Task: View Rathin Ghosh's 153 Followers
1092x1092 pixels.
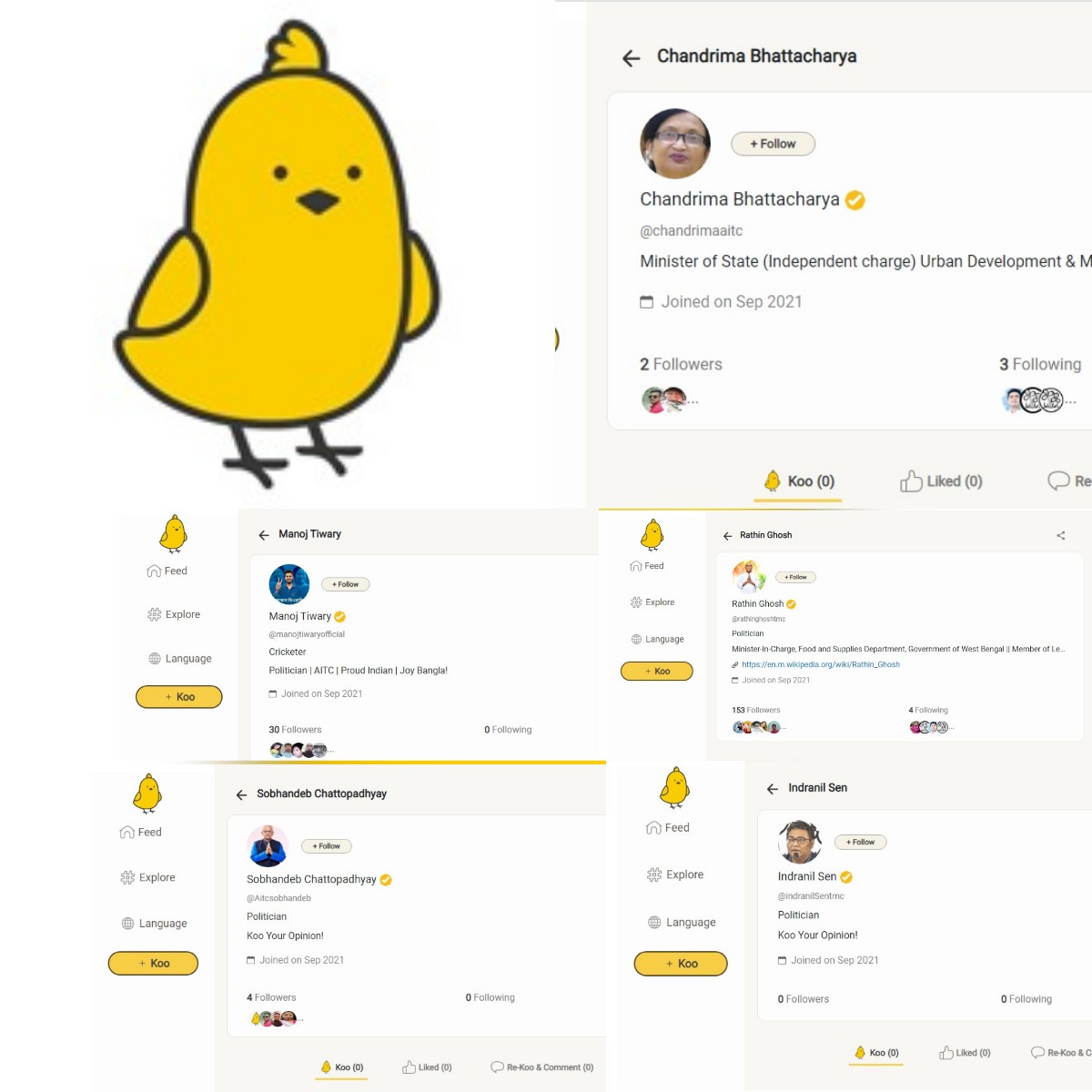Action: (756, 711)
